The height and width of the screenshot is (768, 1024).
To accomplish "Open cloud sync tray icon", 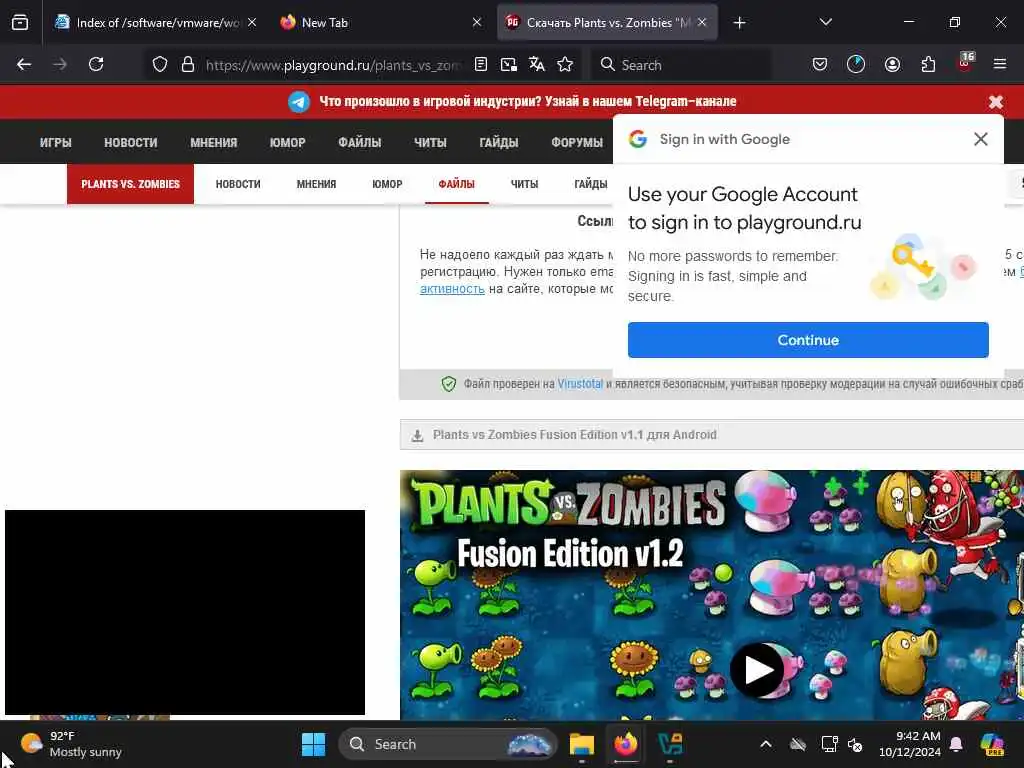I will point(797,744).
